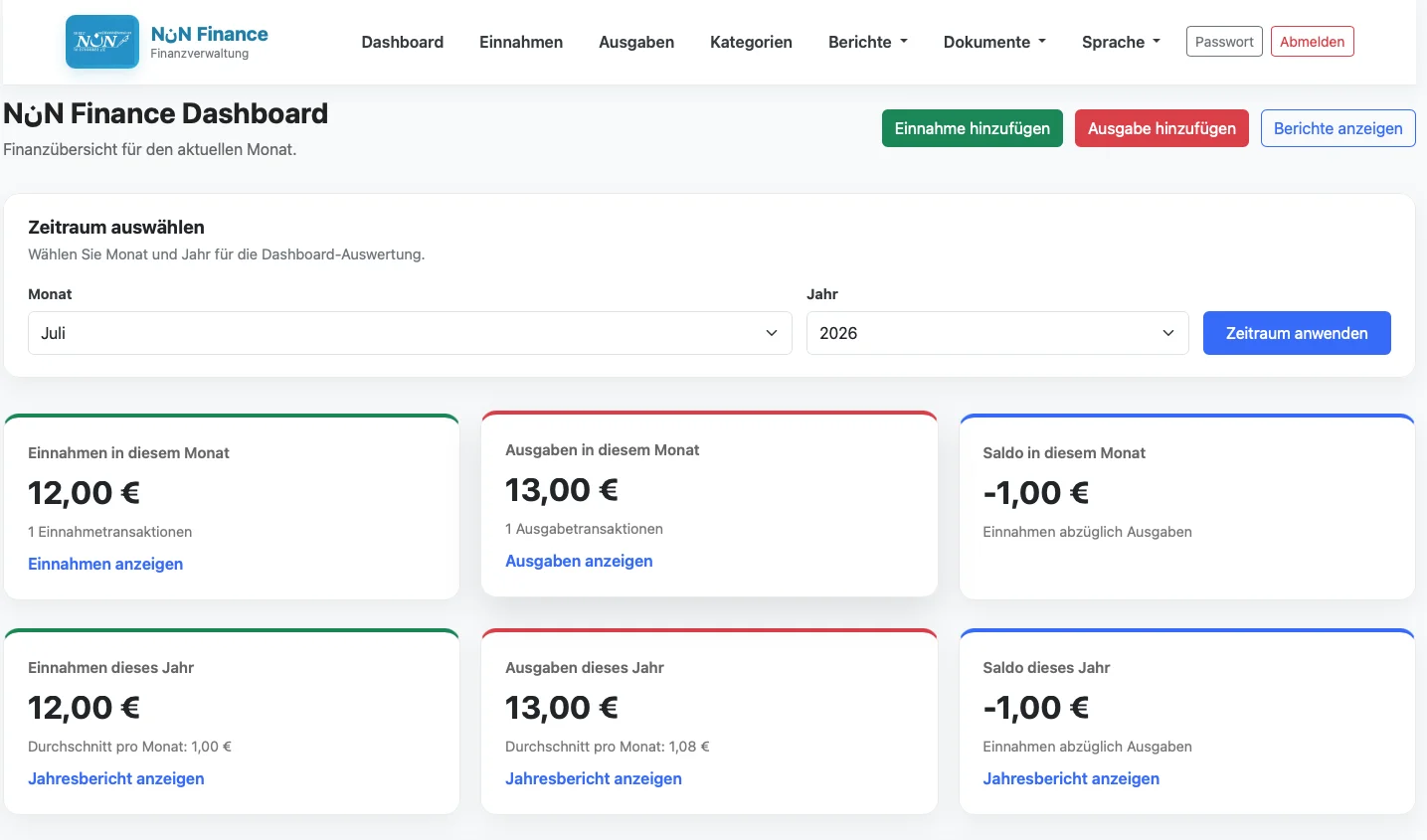Click the 'Saldo in diesem Monat' card title
1427x840 pixels.
coord(1064,452)
